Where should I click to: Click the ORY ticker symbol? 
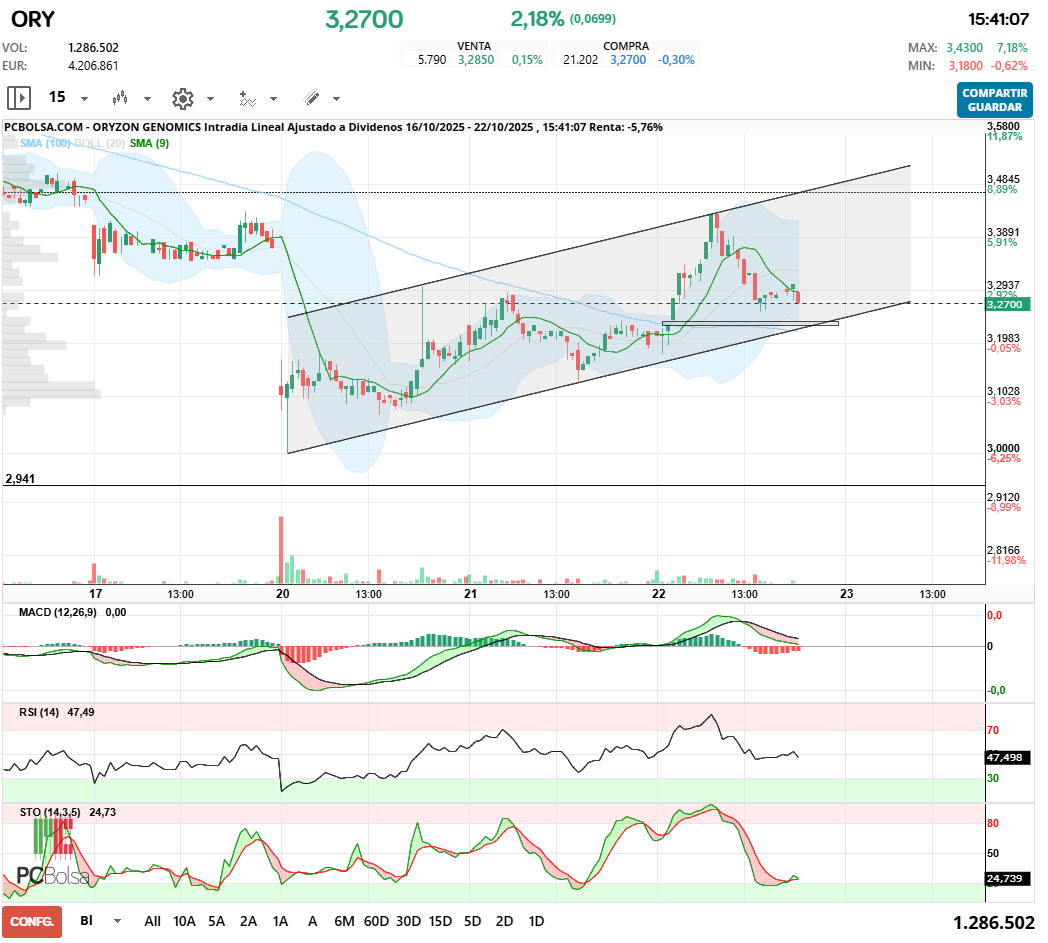coord(33,19)
